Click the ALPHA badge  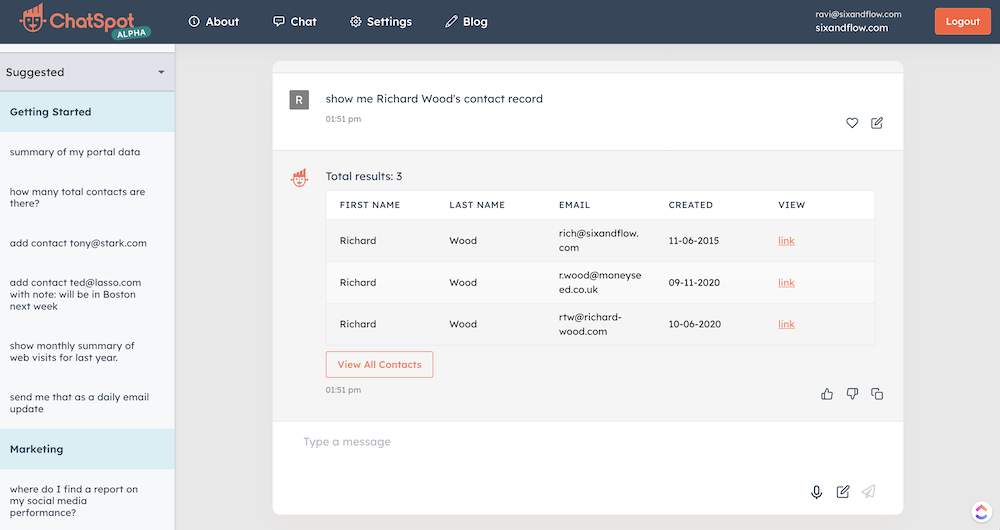(x=131, y=33)
